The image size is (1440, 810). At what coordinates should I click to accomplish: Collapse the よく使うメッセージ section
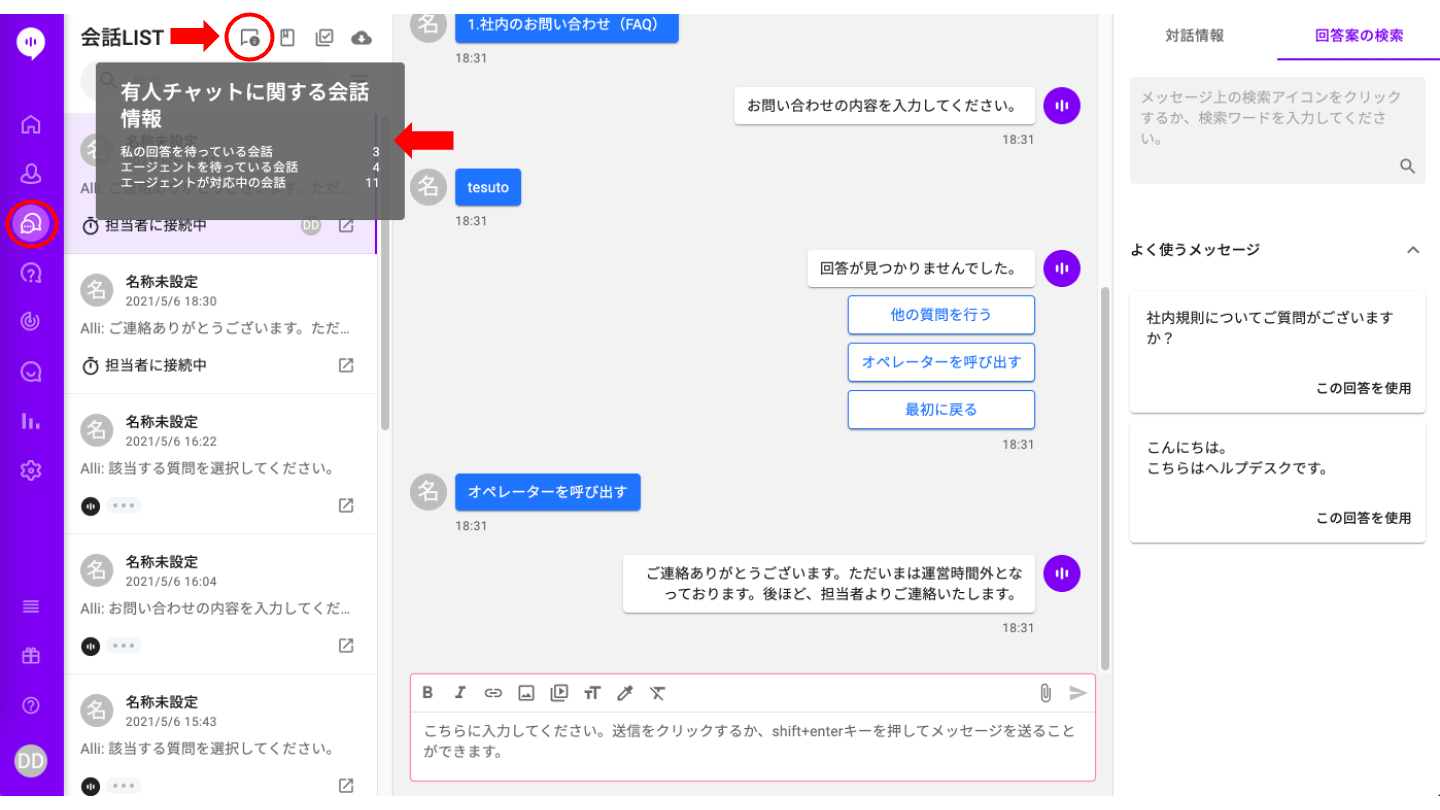[1412, 250]
